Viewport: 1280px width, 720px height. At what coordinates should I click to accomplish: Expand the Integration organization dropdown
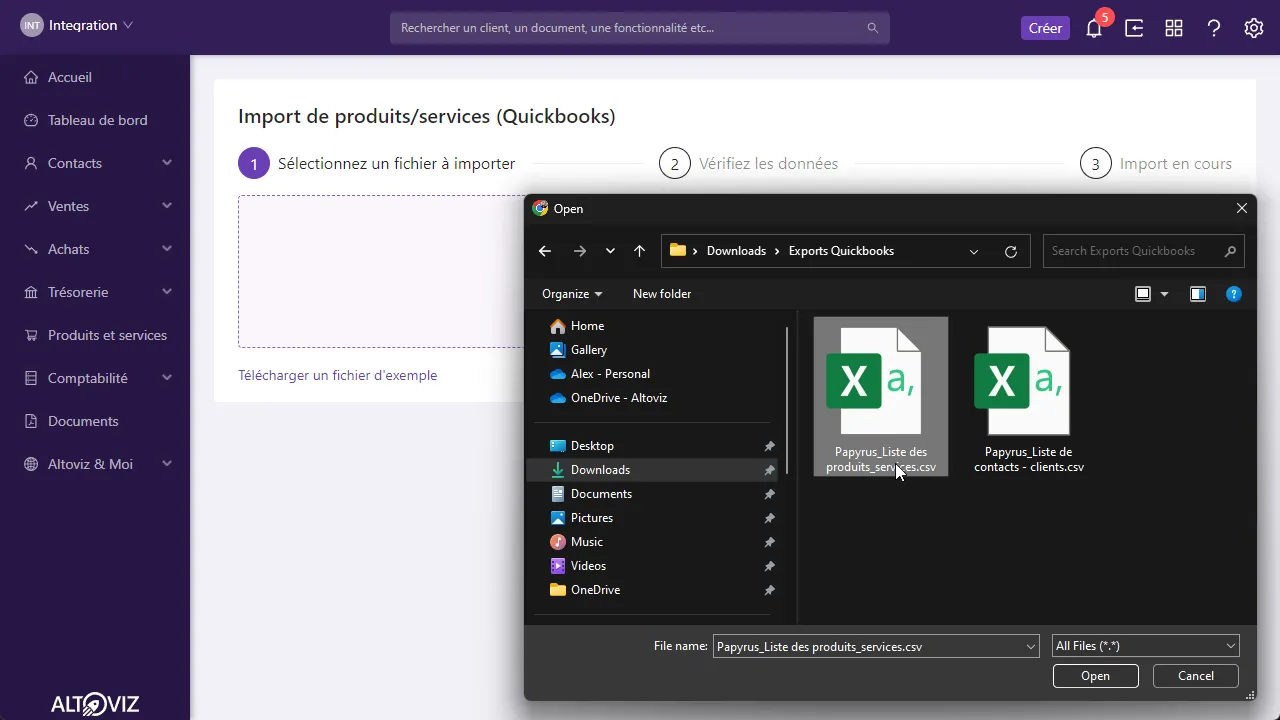pos(128,25)
